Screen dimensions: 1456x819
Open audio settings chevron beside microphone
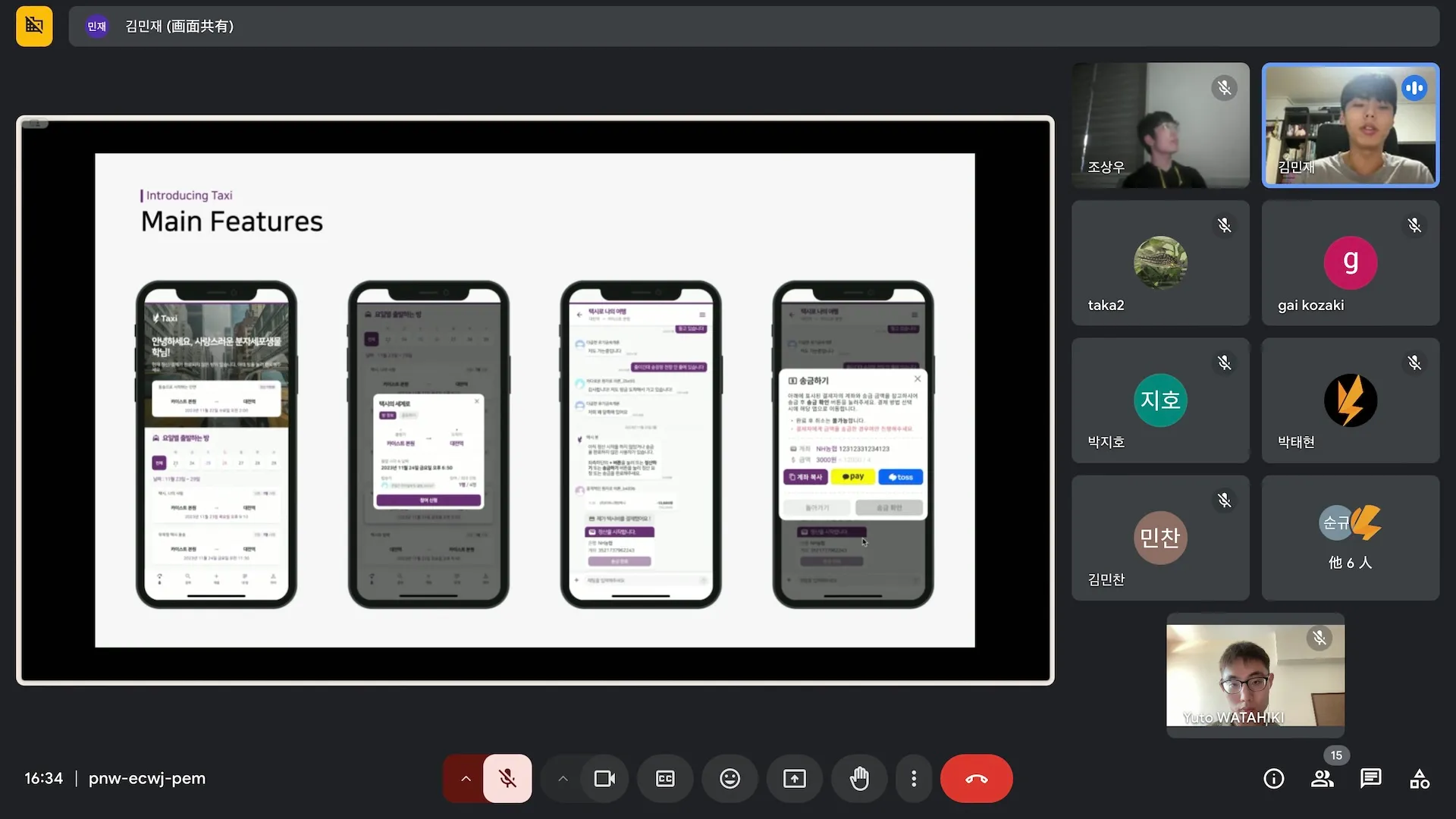tap(466, 779)
